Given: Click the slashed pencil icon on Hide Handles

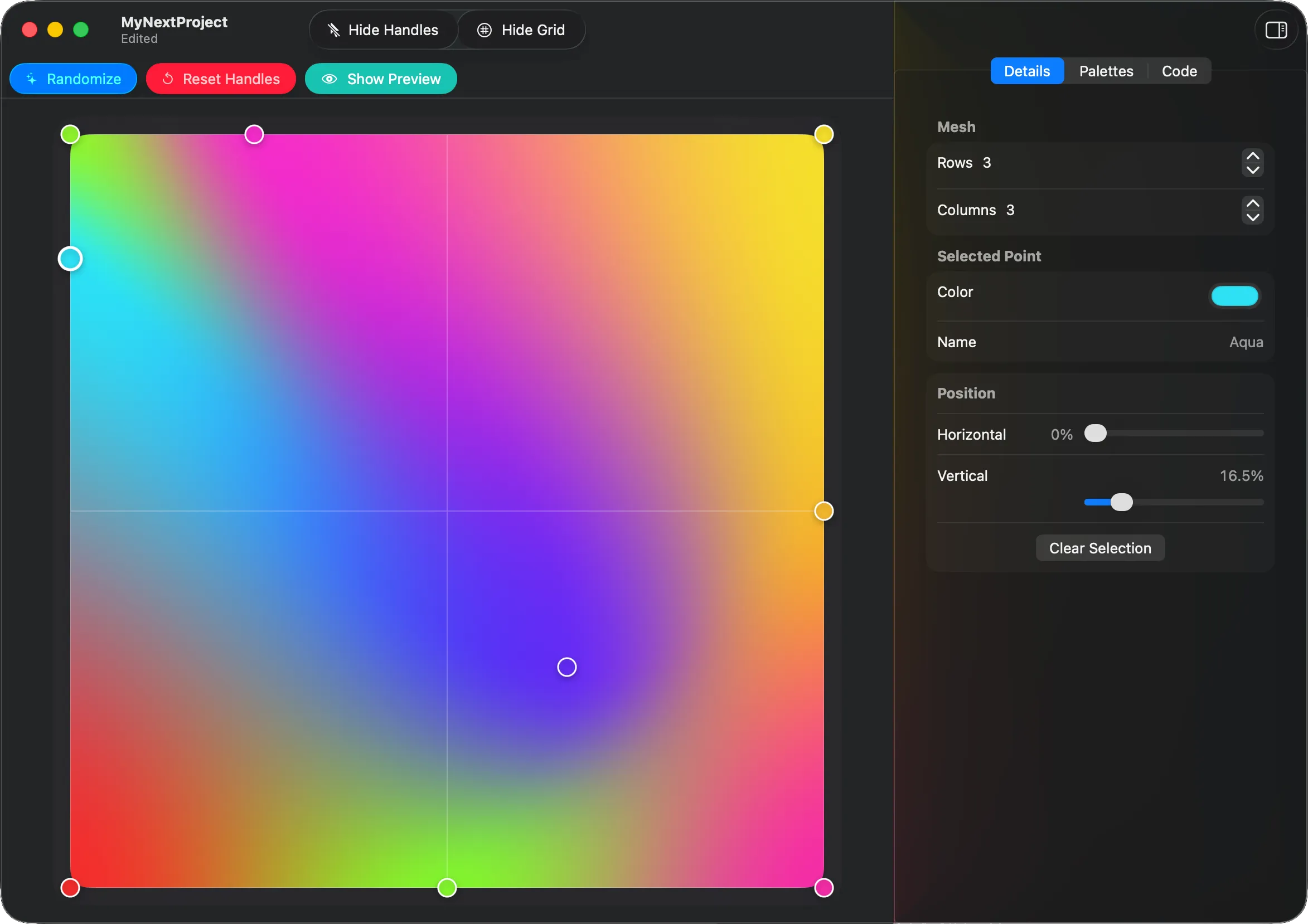Looking at the screenshot, I should (336, 30).
